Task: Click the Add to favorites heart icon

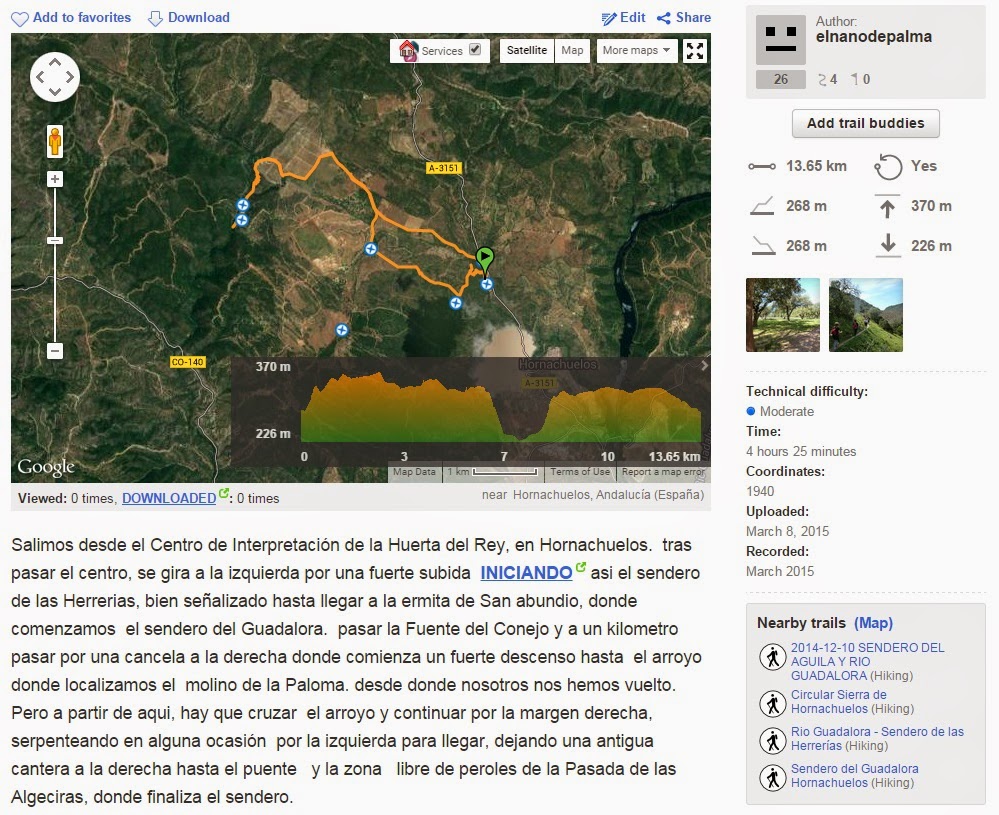Action: pyautogui.click(x=20, y=18)
